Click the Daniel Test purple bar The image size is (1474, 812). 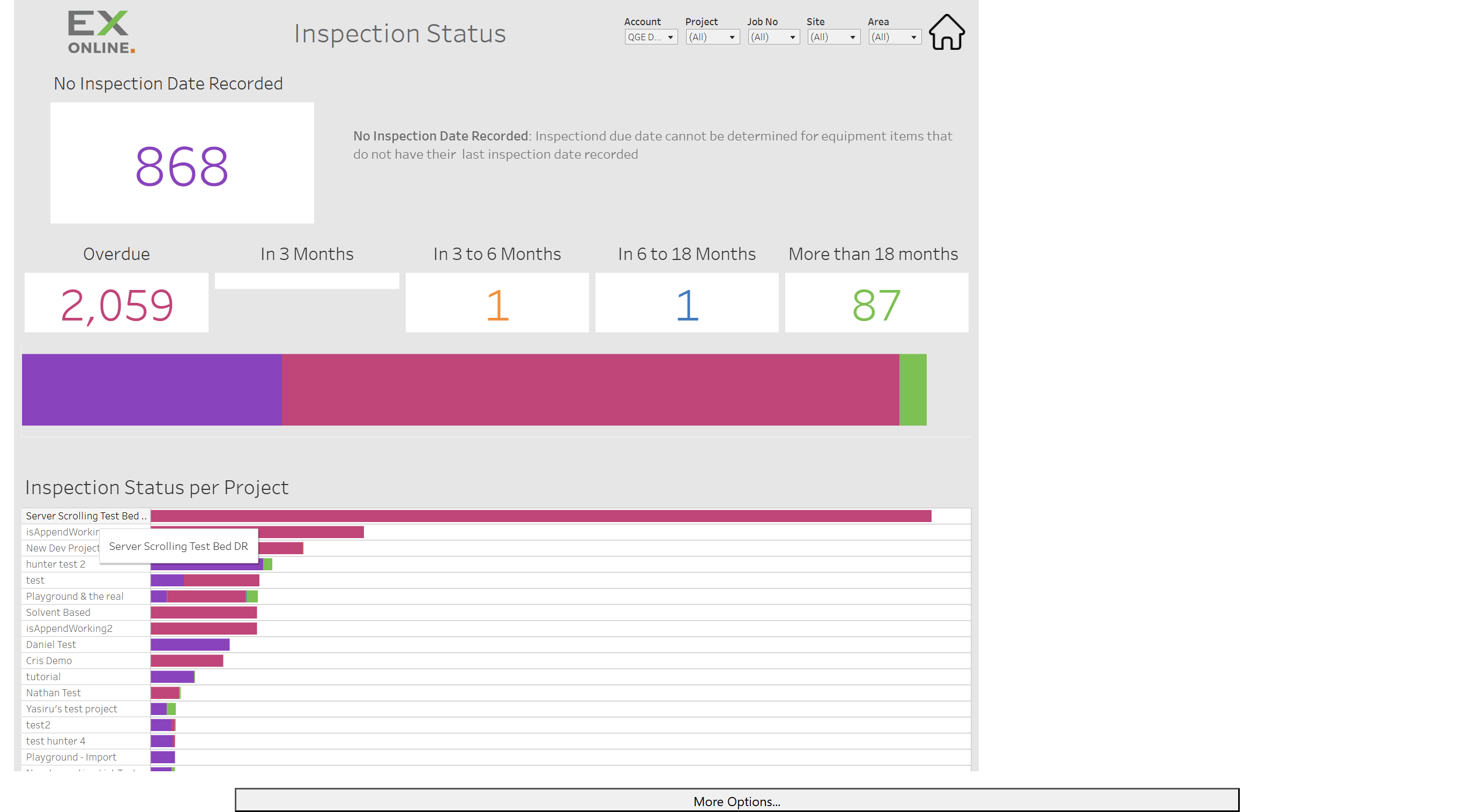[190, 644]
